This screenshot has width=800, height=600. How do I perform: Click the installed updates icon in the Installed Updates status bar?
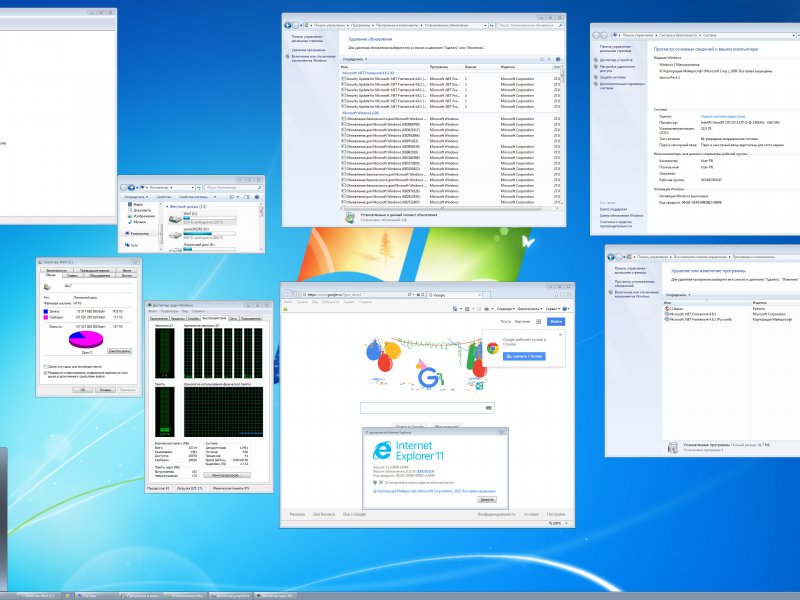pos(349,217)
